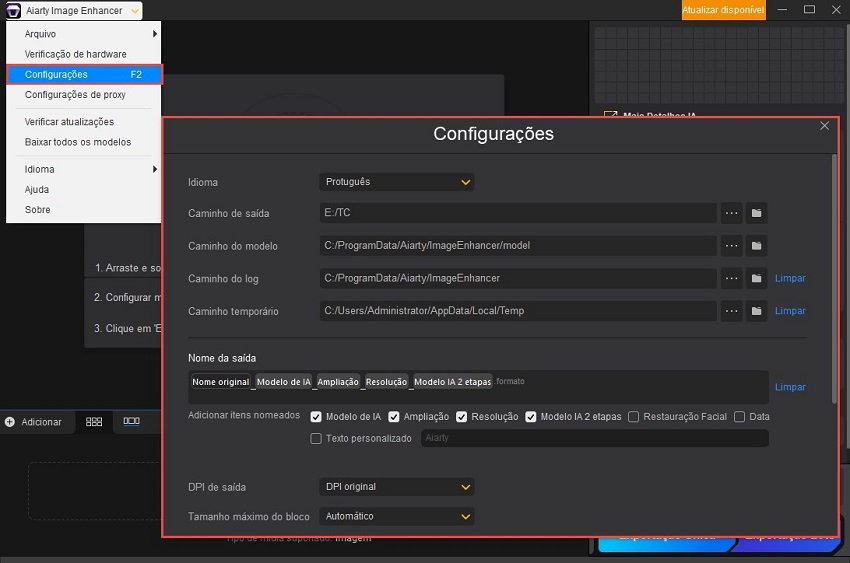Uncheck the Modelo IA 2 etapas checkbox
This screenshot has height=563, width=850.
click(x=531, y=417)
